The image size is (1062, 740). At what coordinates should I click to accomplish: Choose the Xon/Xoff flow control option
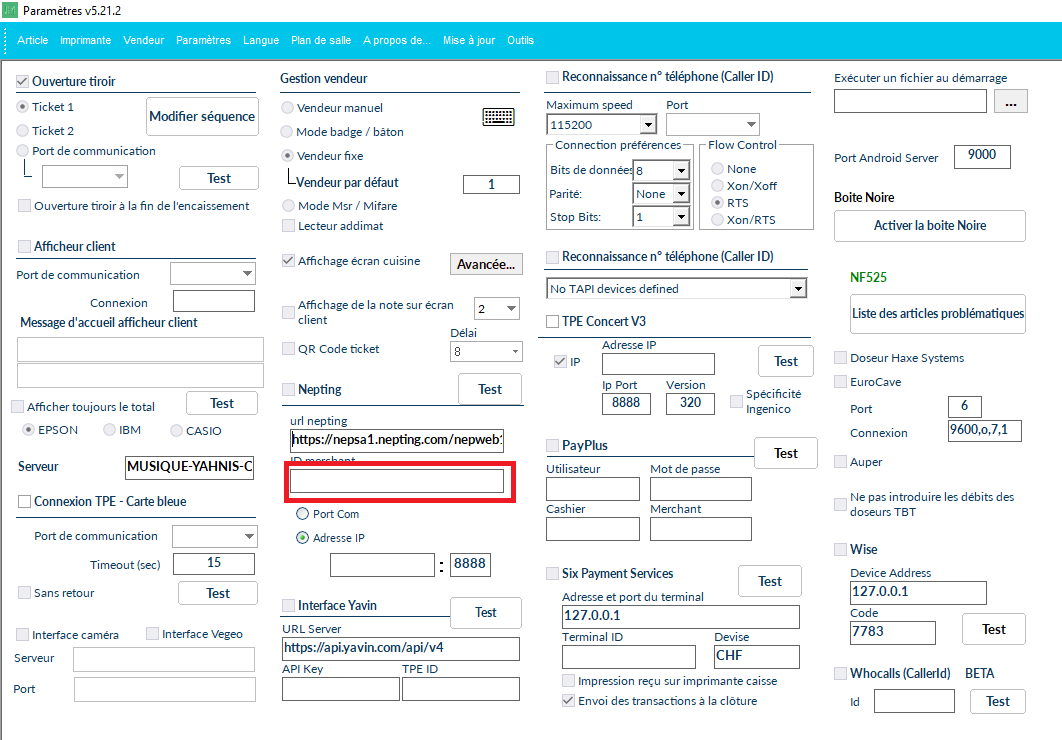point(717,186)
